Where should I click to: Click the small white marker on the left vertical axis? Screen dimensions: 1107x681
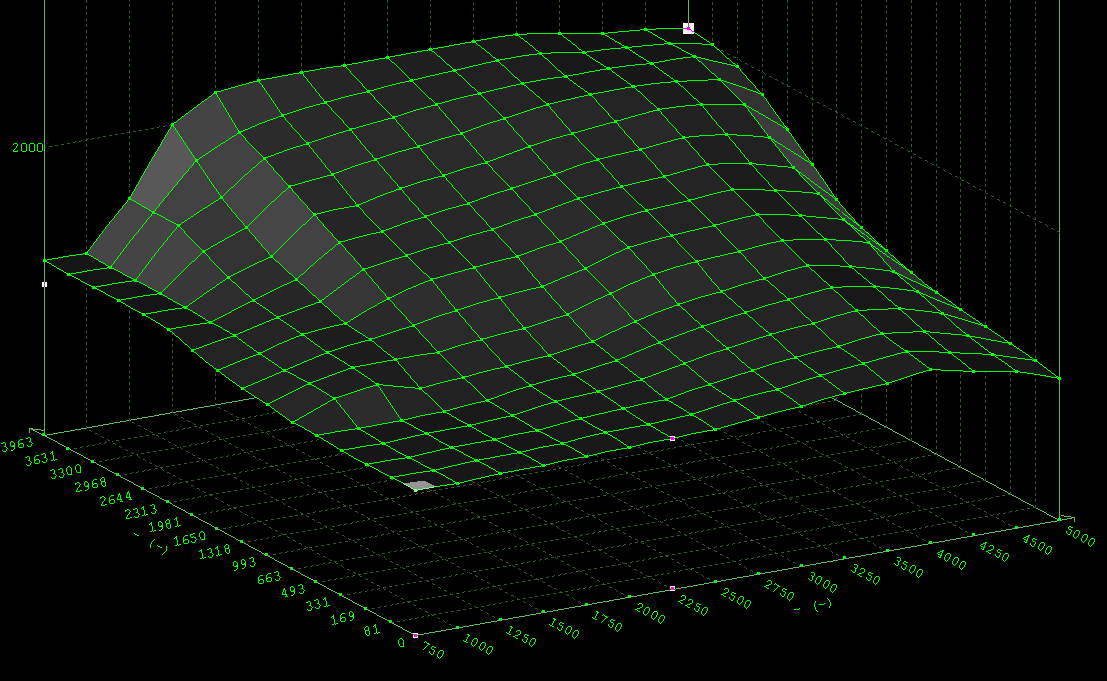pos(44,284)
